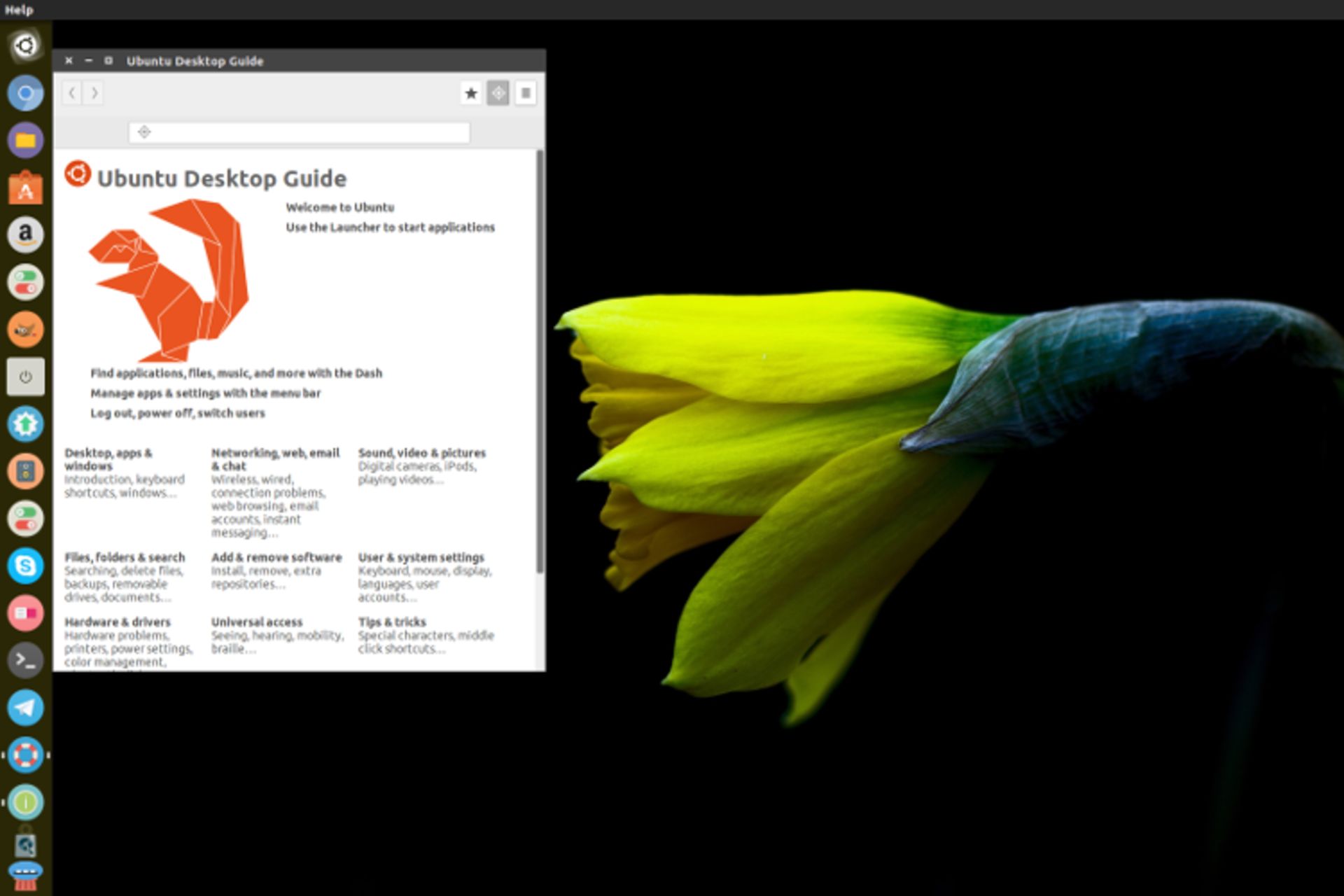Image resolution: width=1344 pixels, height=896 pixels.
Task: Open Terminal from the launcher
Action: (x=26, y=659)
